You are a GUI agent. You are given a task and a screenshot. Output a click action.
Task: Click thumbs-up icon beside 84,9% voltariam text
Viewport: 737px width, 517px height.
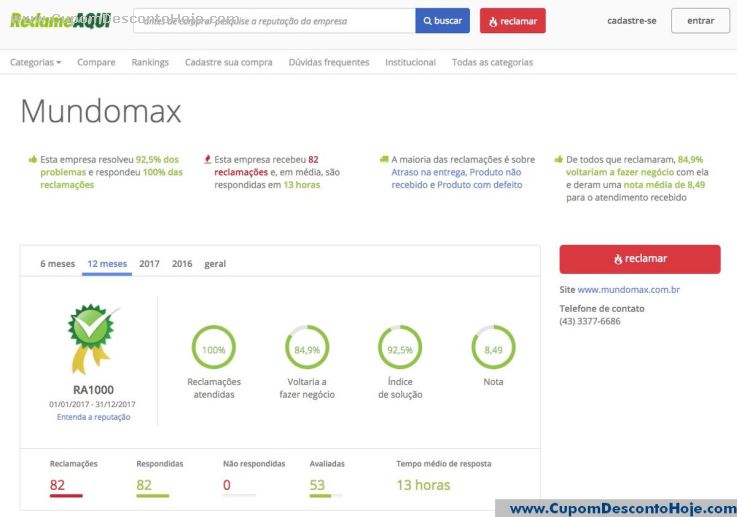click(x=558, y=159)
